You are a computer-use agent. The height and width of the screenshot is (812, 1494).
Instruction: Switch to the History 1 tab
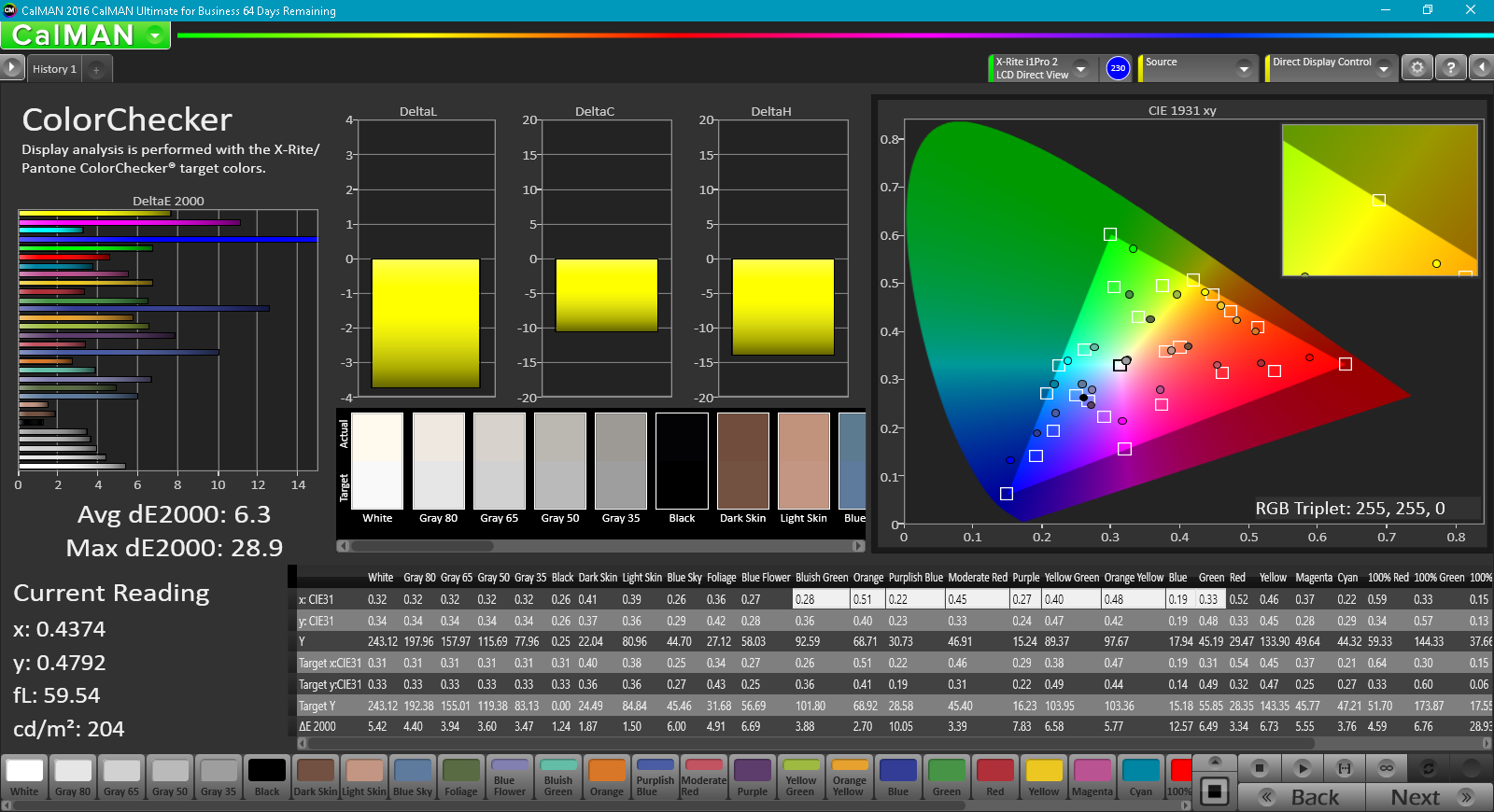(54, 69)
